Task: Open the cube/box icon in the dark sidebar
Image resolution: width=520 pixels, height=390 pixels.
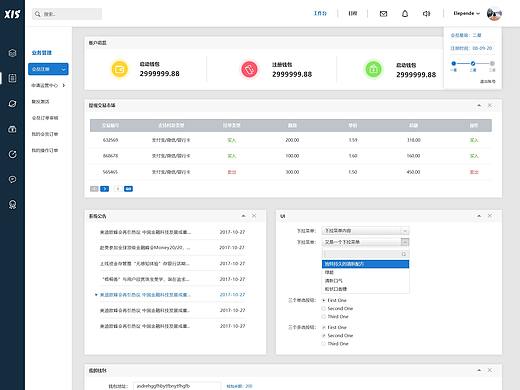Action: coord(12,53)
